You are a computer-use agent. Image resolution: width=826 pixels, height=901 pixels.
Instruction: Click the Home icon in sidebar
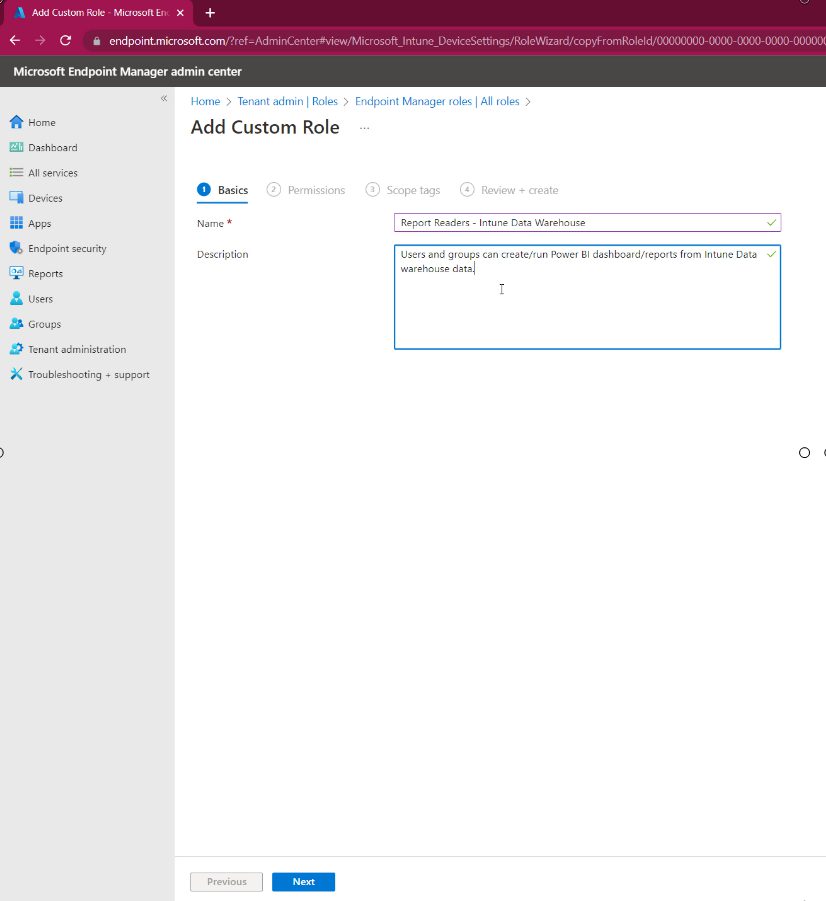(x=16, y=122)
